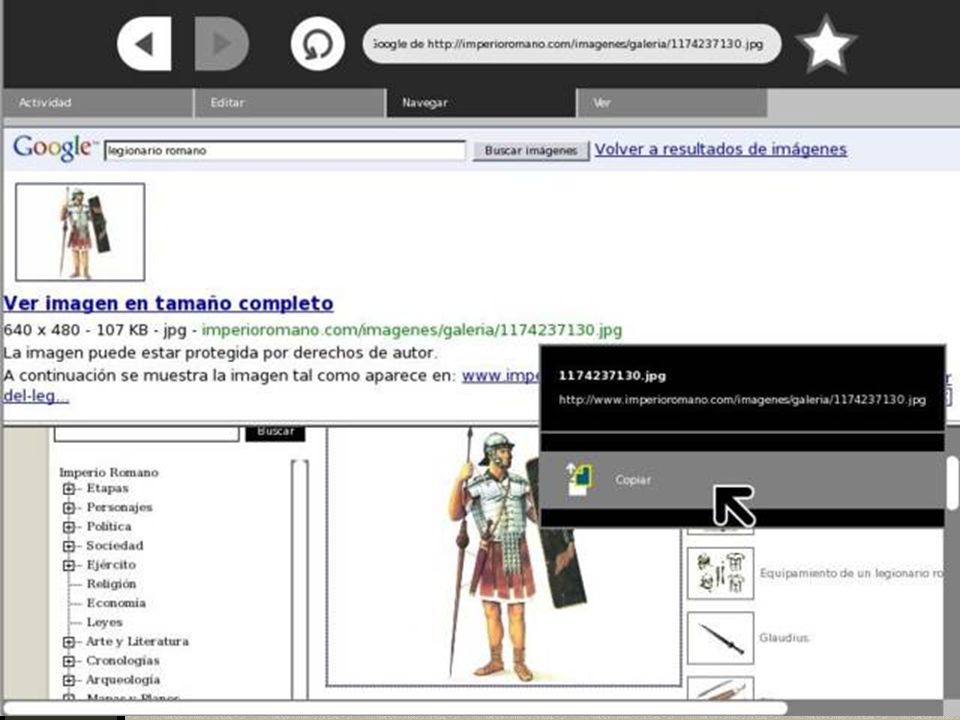960x720 pixels.
Task: Expand the Etapas tree node
Action: click(x=69, y=489)
